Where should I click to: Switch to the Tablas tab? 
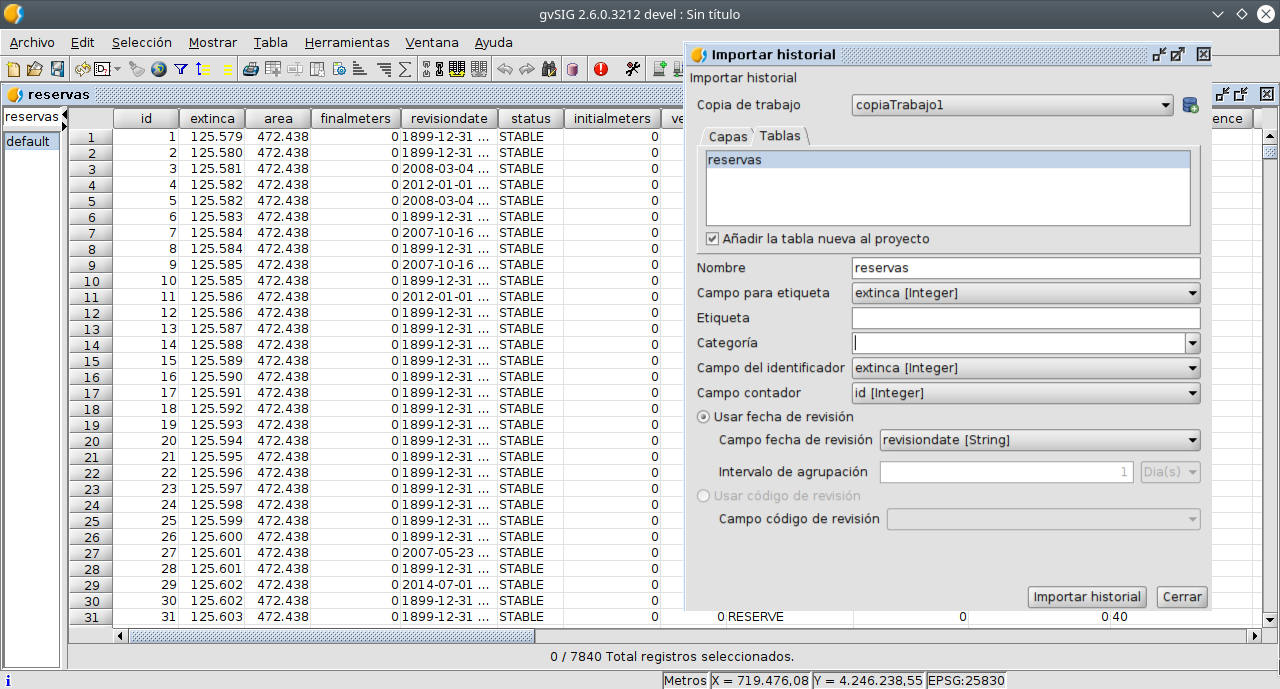(x=780, y=136)
